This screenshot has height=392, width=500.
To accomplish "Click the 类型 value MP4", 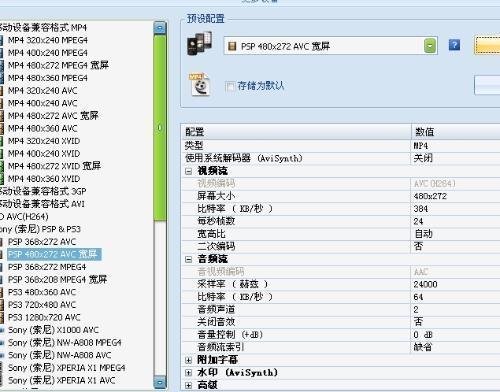I will tap(421, 146).
